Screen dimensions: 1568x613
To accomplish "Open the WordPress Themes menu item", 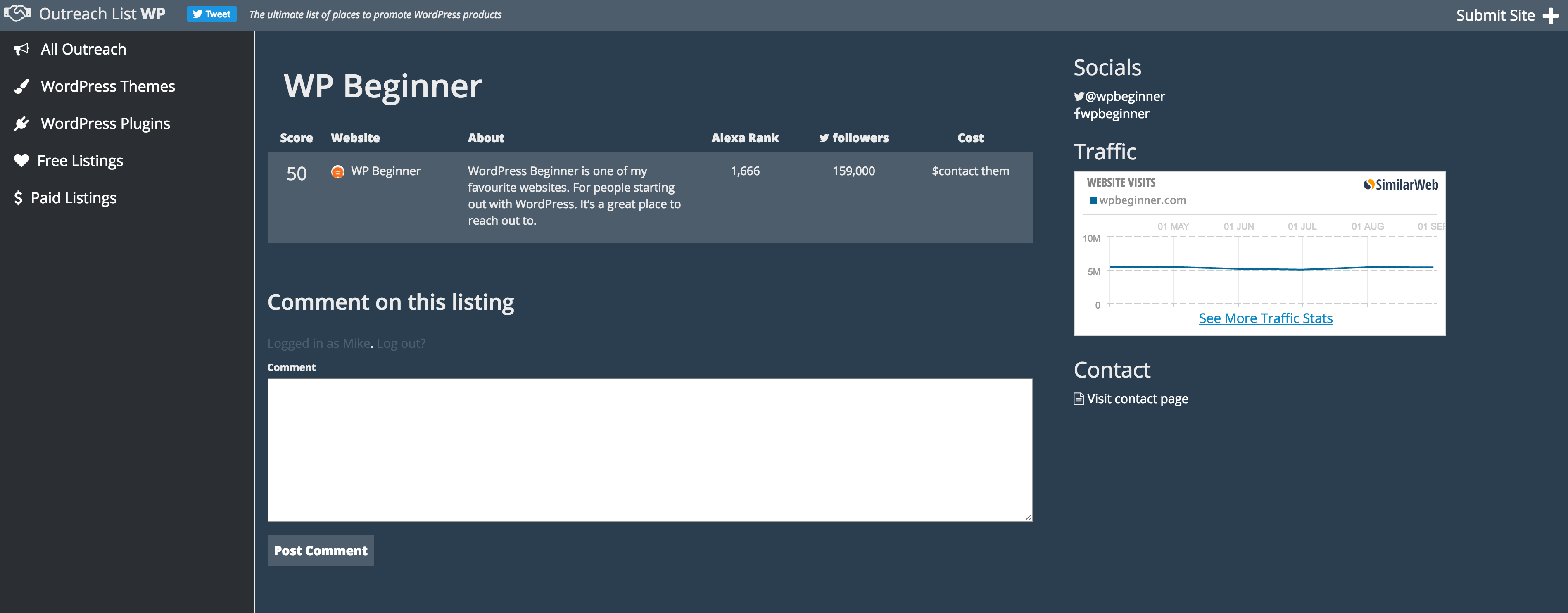I will (108, 86).
